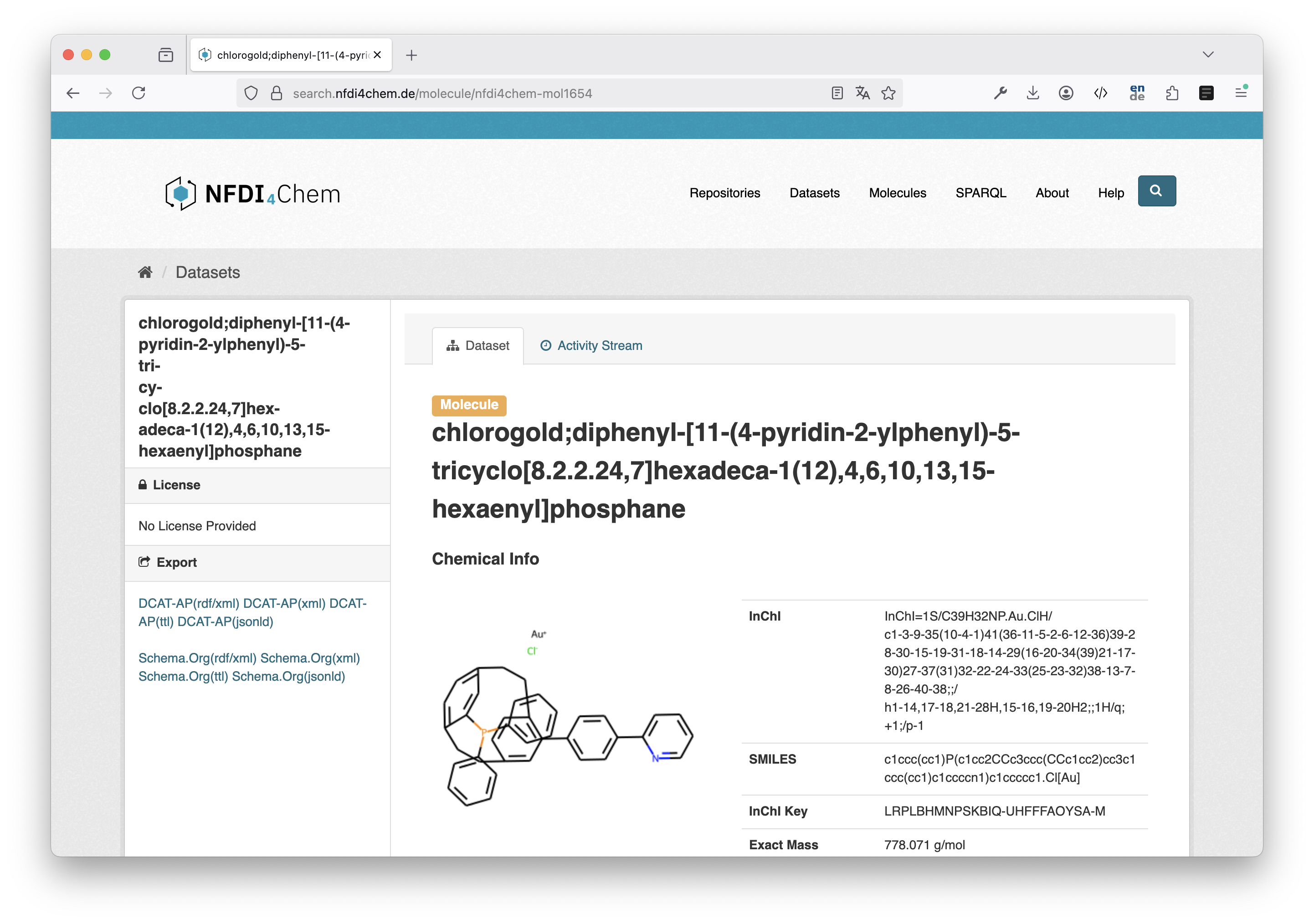Click the en-de translator extension icon
1314x924 pixels.
(1137, 92)
